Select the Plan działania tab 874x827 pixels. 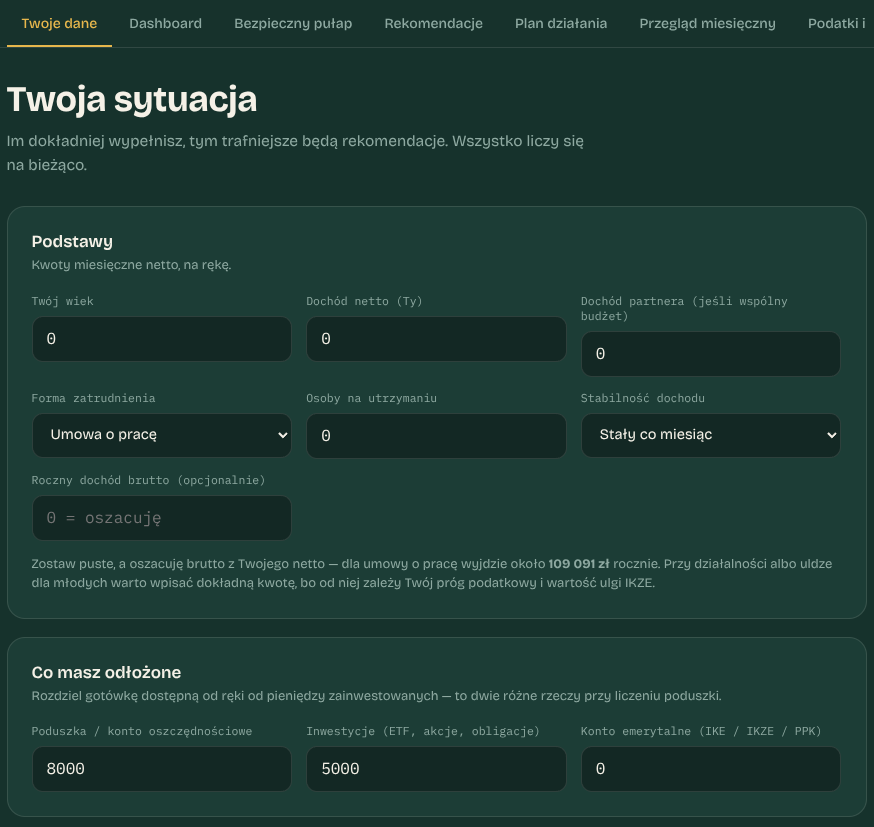(561, 23)
